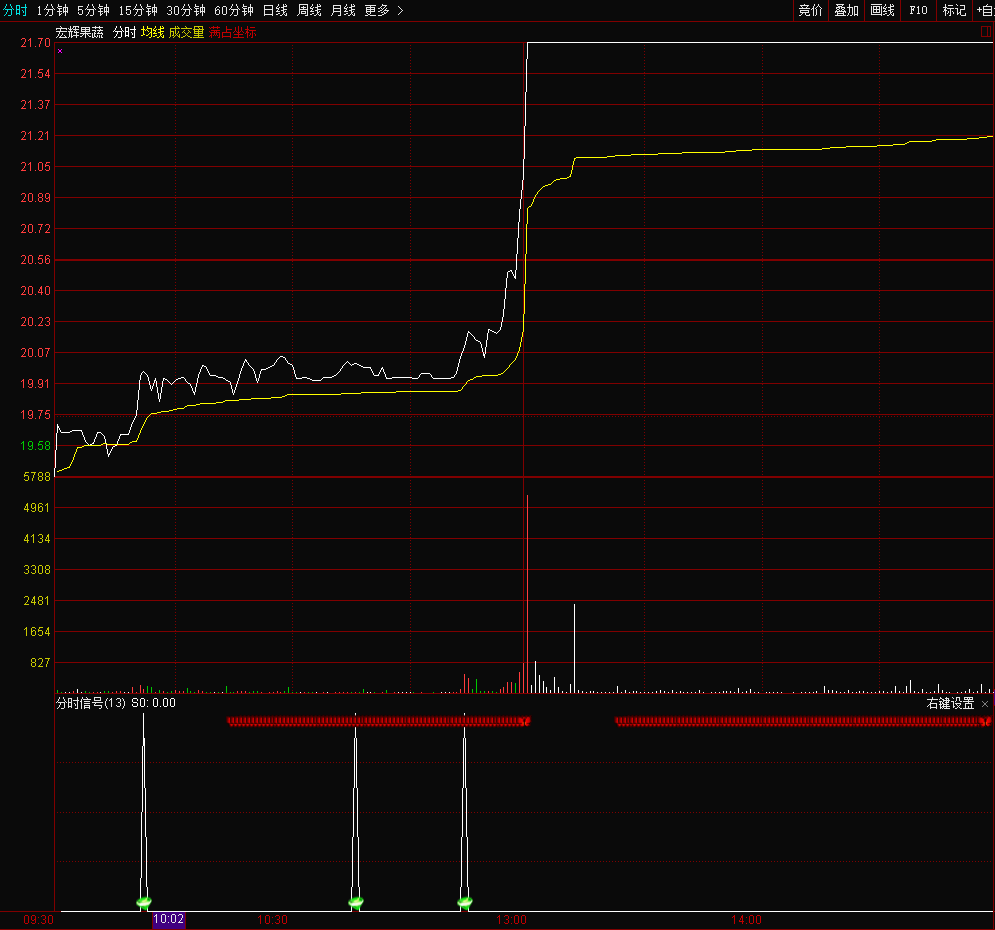Toggle the 成交量 volume legend
Screen dimensions: 995x930
pyautogui.click(x=186, y=32)
